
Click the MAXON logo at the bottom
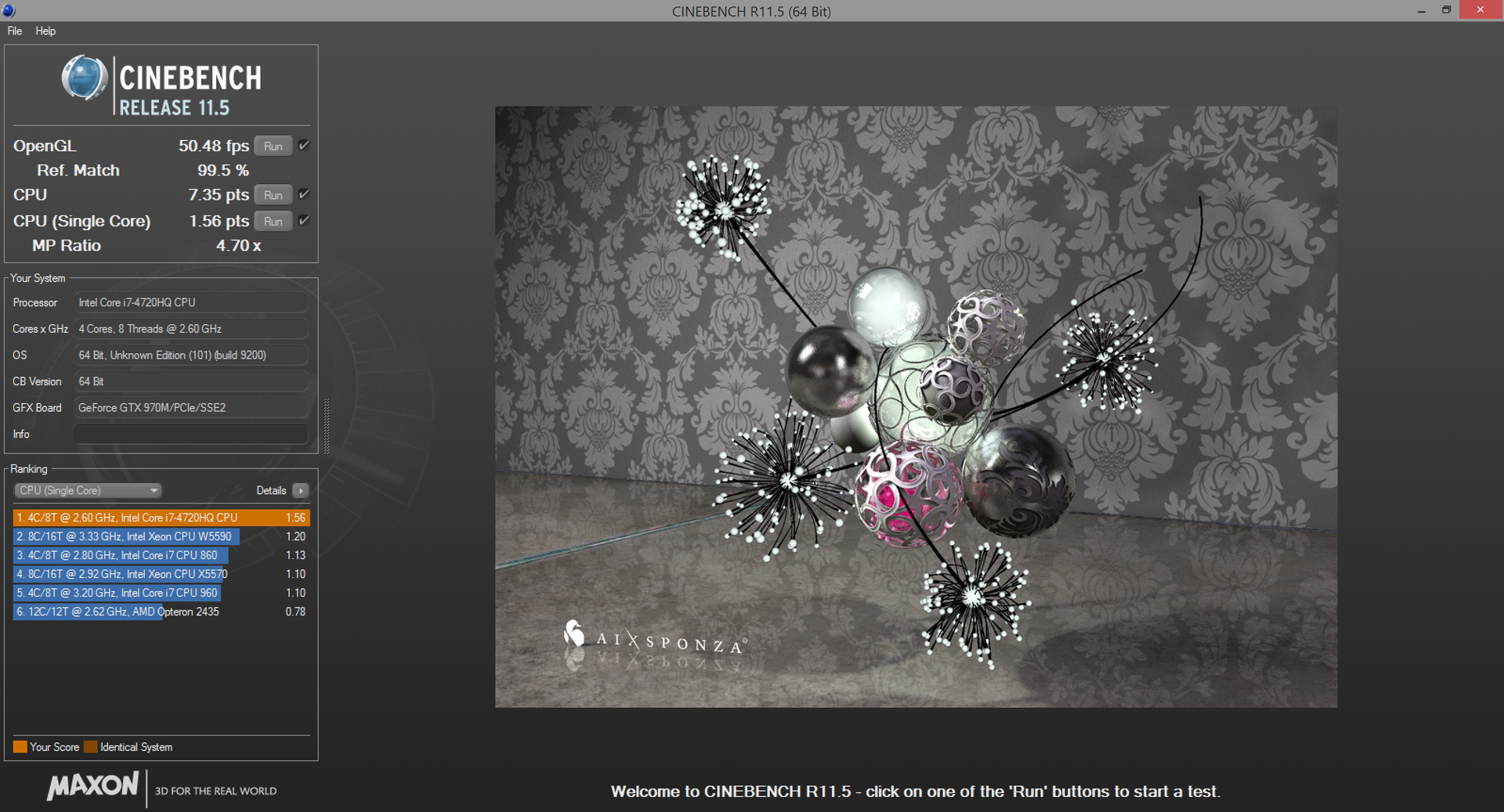(92, 786)
